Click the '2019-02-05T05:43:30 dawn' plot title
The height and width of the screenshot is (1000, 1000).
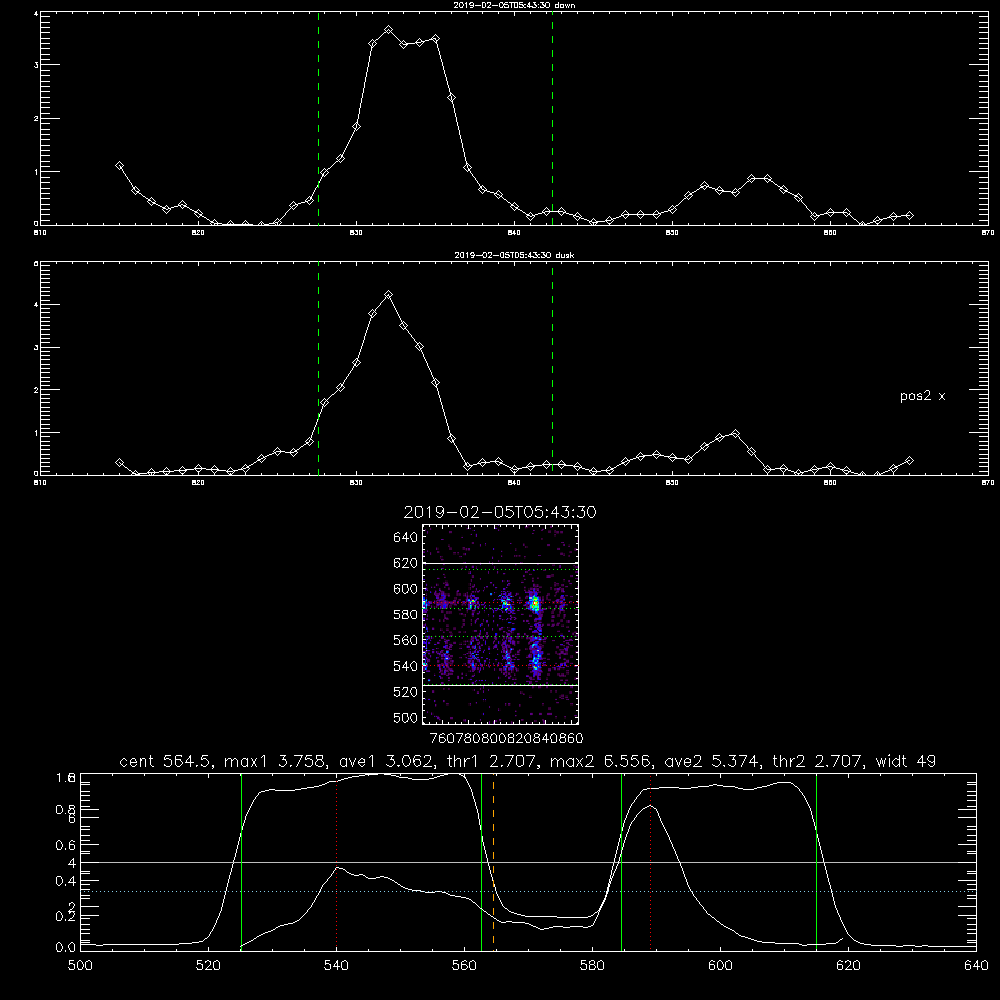point(514,5)
